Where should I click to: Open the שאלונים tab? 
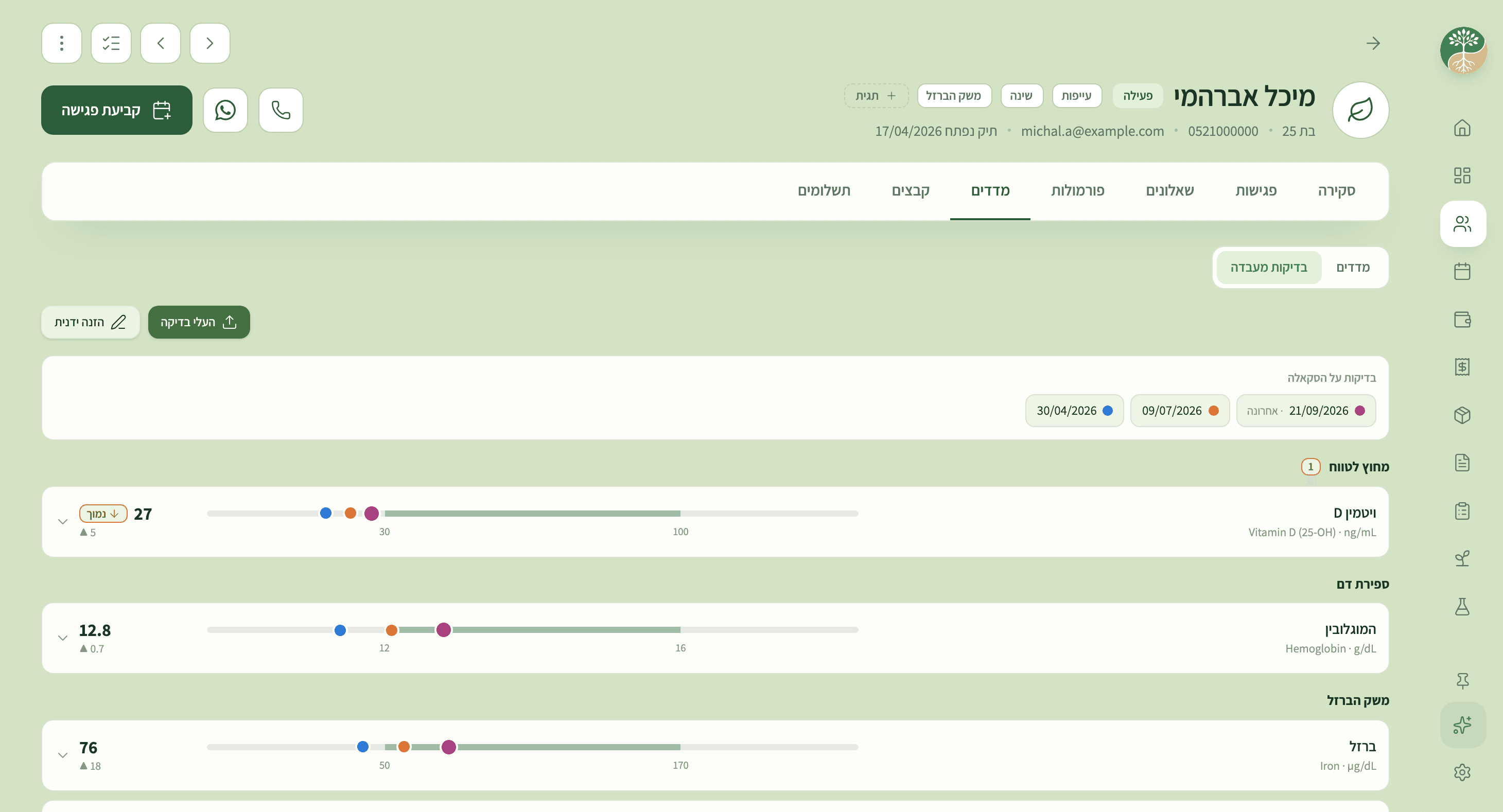[x=1170, y=191]
